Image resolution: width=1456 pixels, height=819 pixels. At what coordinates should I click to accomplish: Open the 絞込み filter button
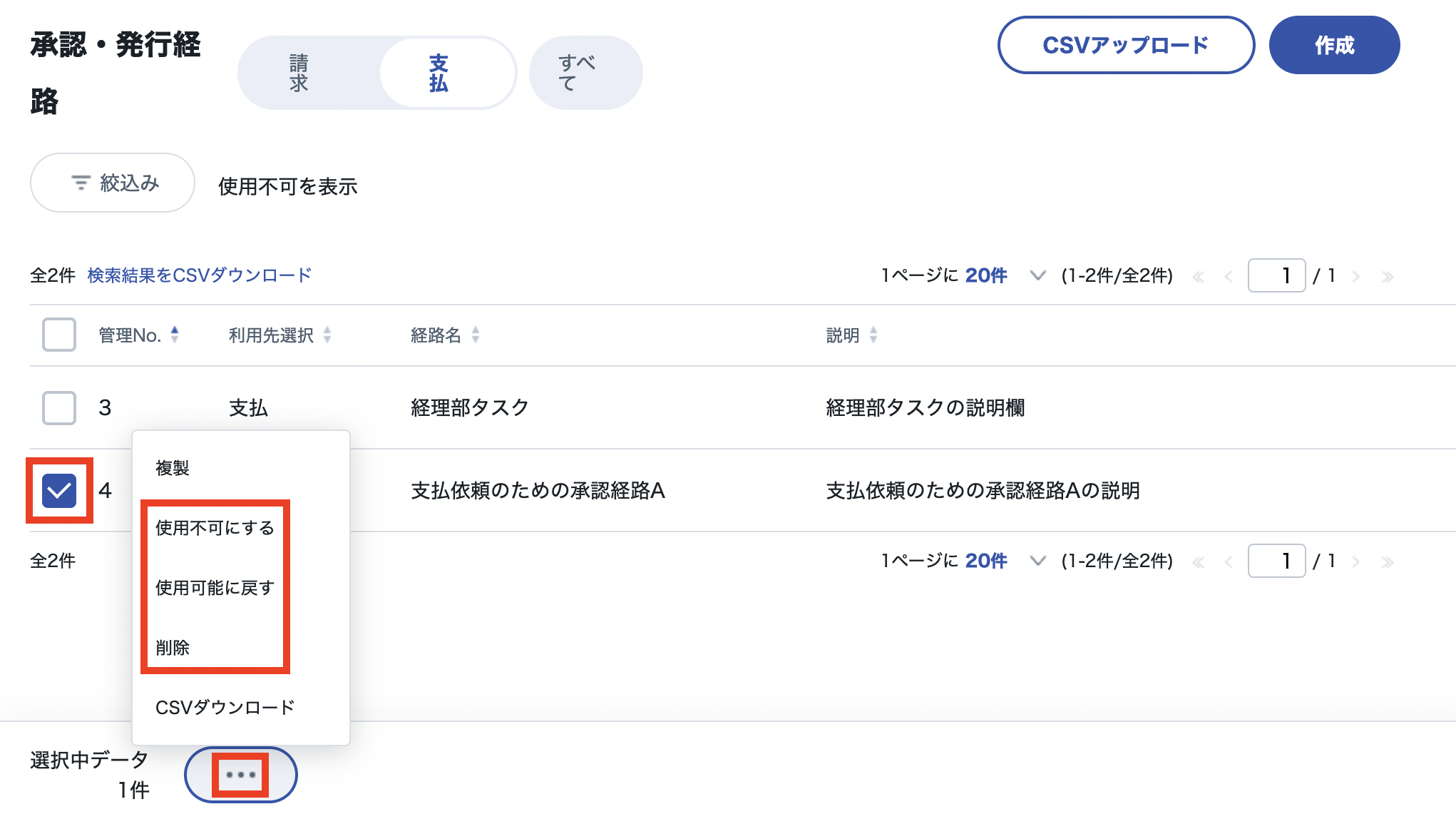(113, 183)
